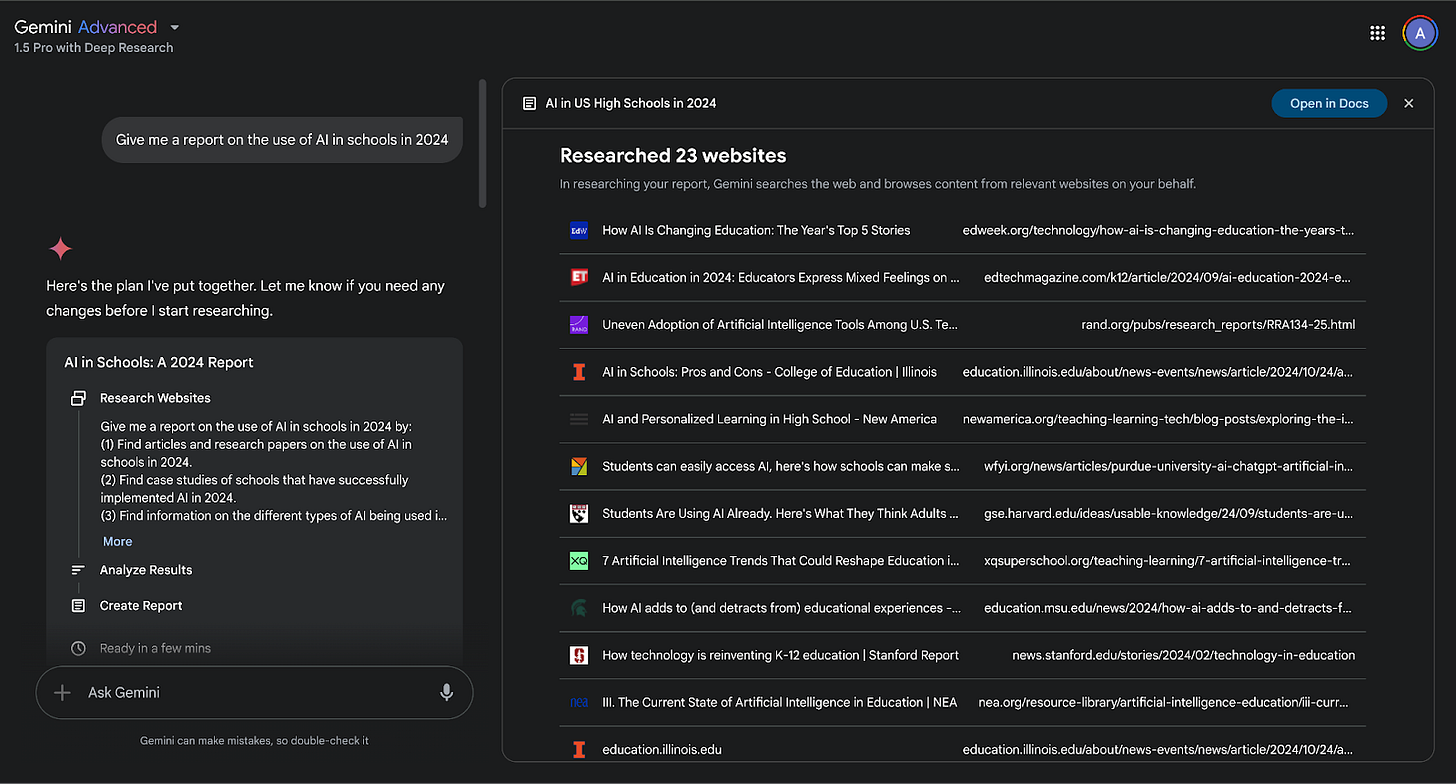
Task: Click the rand.org/pubs/research_reports URL
Action: [1218, 324]
